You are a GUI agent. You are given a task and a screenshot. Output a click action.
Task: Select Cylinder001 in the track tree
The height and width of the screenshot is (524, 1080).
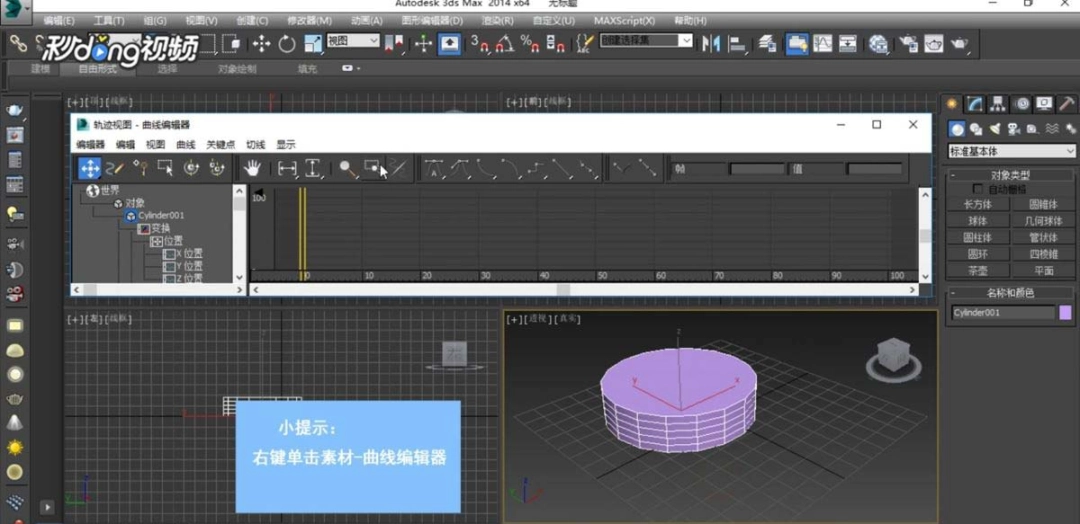160,216
